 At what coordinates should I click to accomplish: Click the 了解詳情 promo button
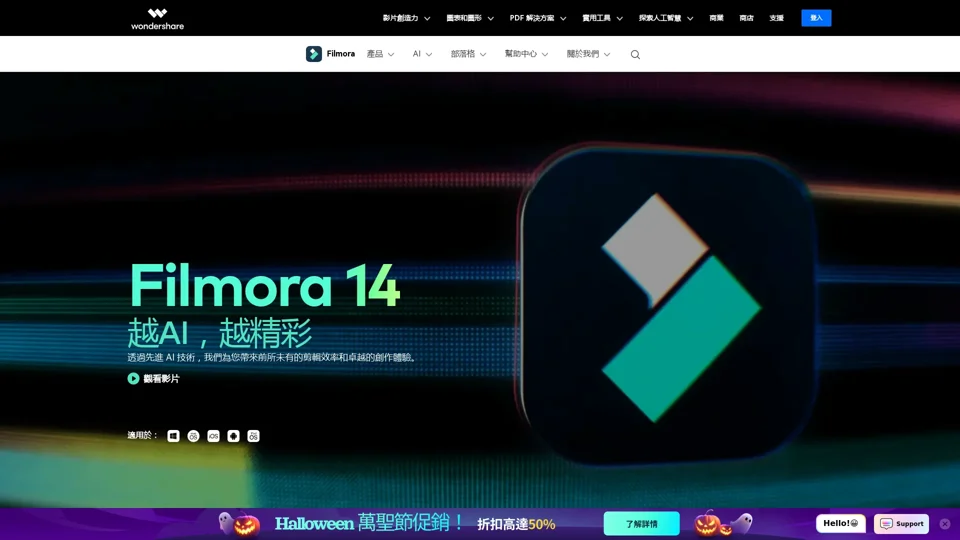click(x=642, y=524)
